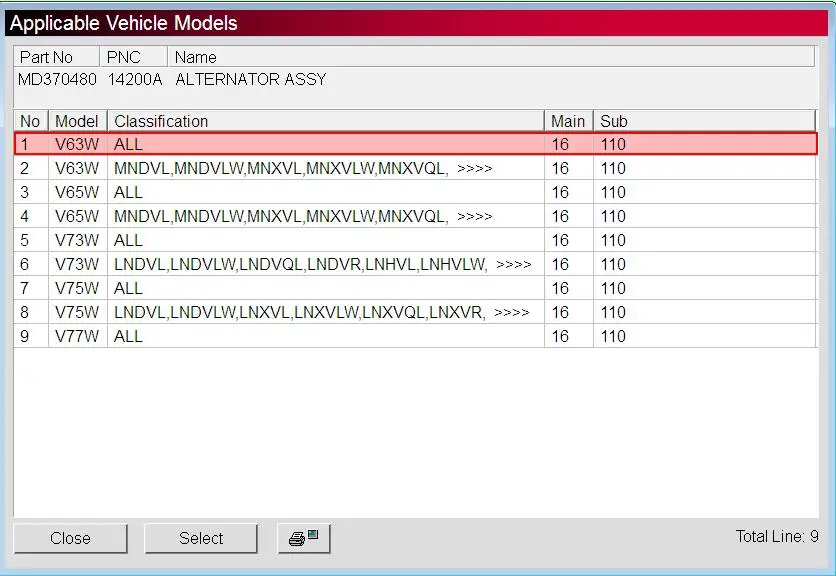The width and height of the screenshot is (836, 576).
Task: Sort by the No column header
Action: [31, 121]
